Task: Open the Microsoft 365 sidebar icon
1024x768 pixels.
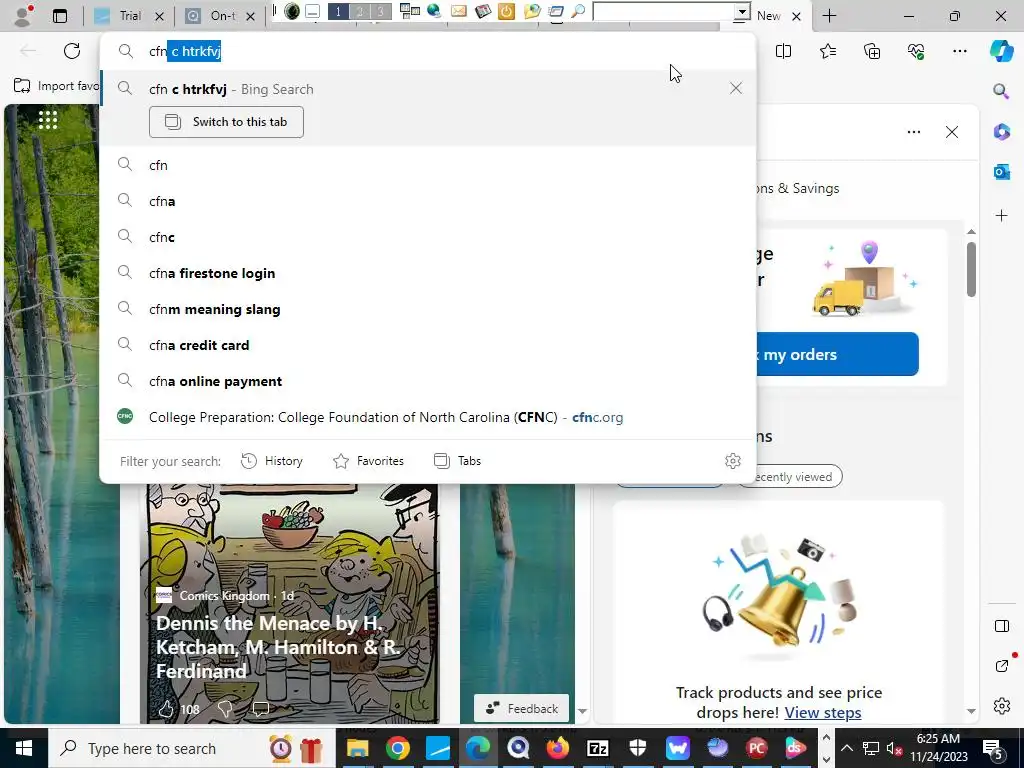Action: (1001, 132)
